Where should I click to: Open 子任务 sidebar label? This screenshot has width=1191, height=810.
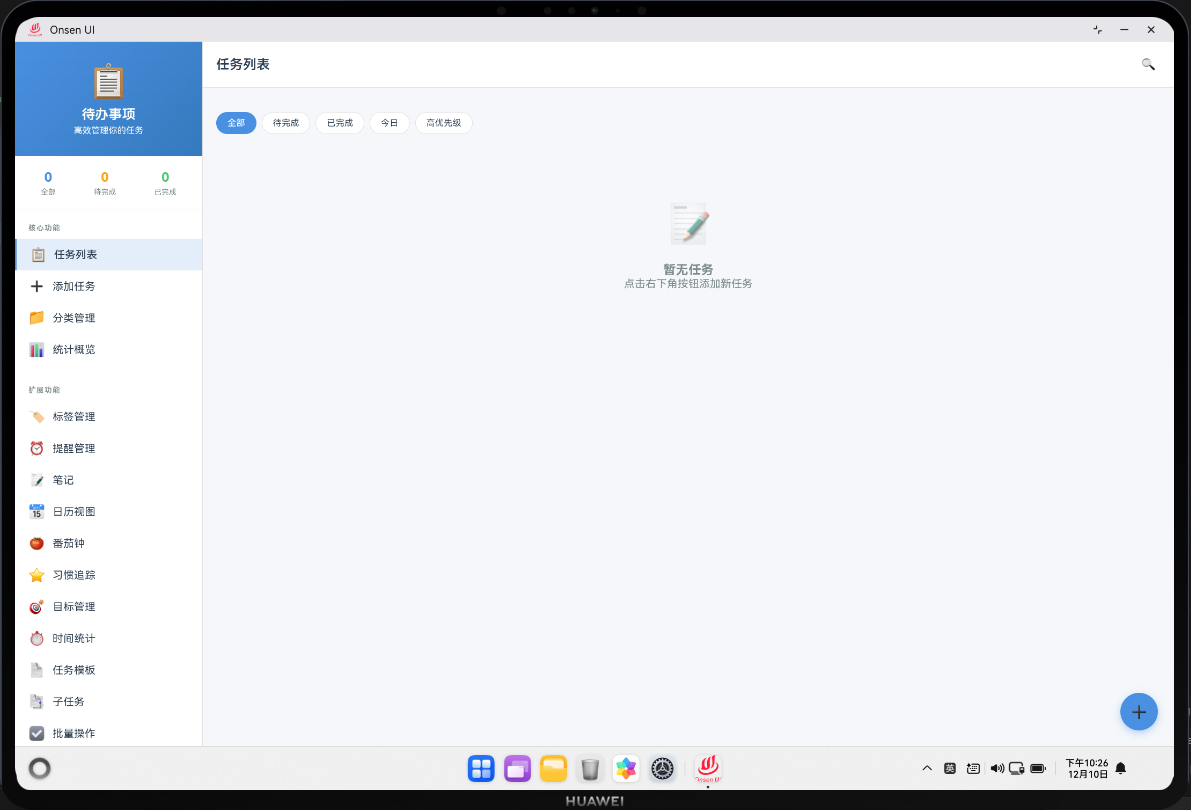pyautogui.click(x=68, y=701)
